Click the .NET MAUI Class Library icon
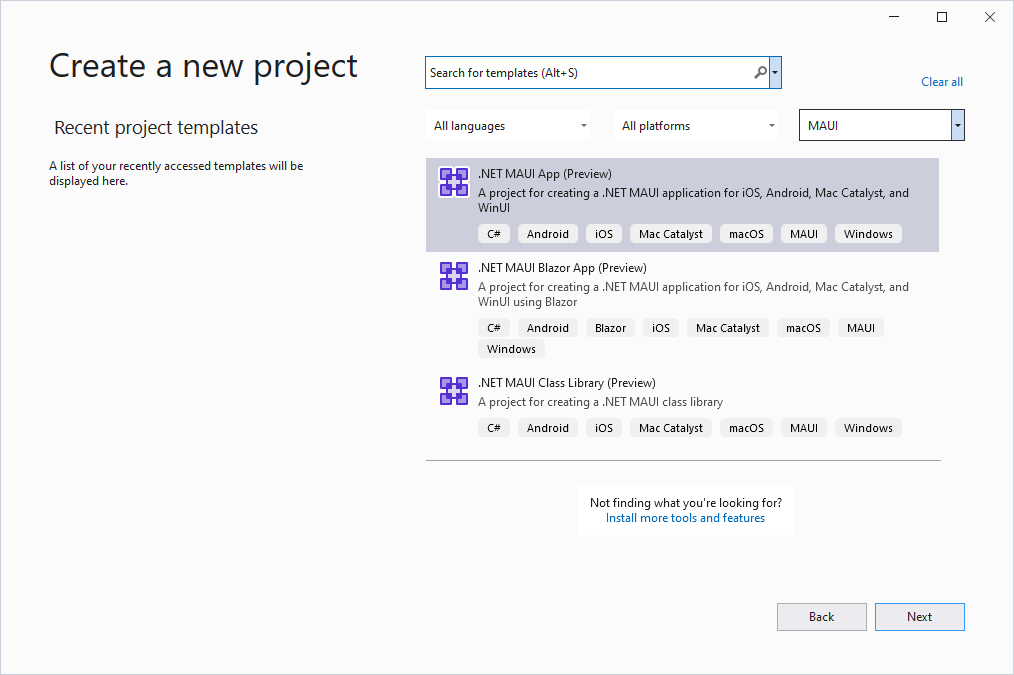 [454, 391]
